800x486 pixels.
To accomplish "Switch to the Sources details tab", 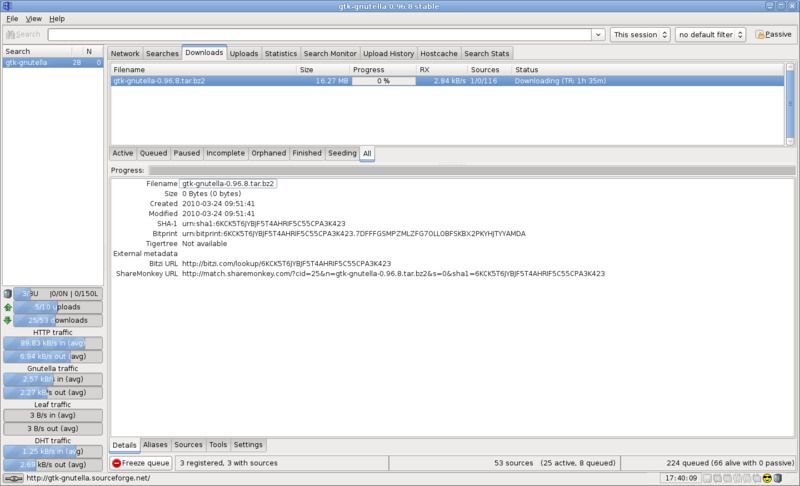I will 188,444.
